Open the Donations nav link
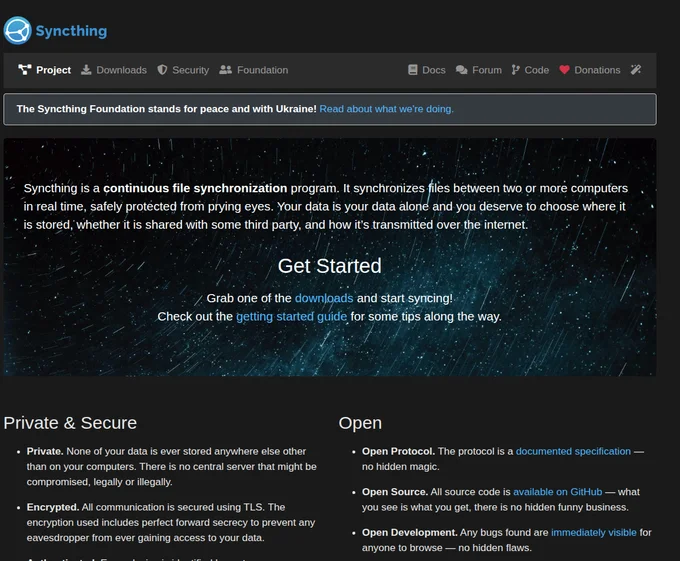The width and height of the screenshot is (680, 561). click(x=597, y=70)
